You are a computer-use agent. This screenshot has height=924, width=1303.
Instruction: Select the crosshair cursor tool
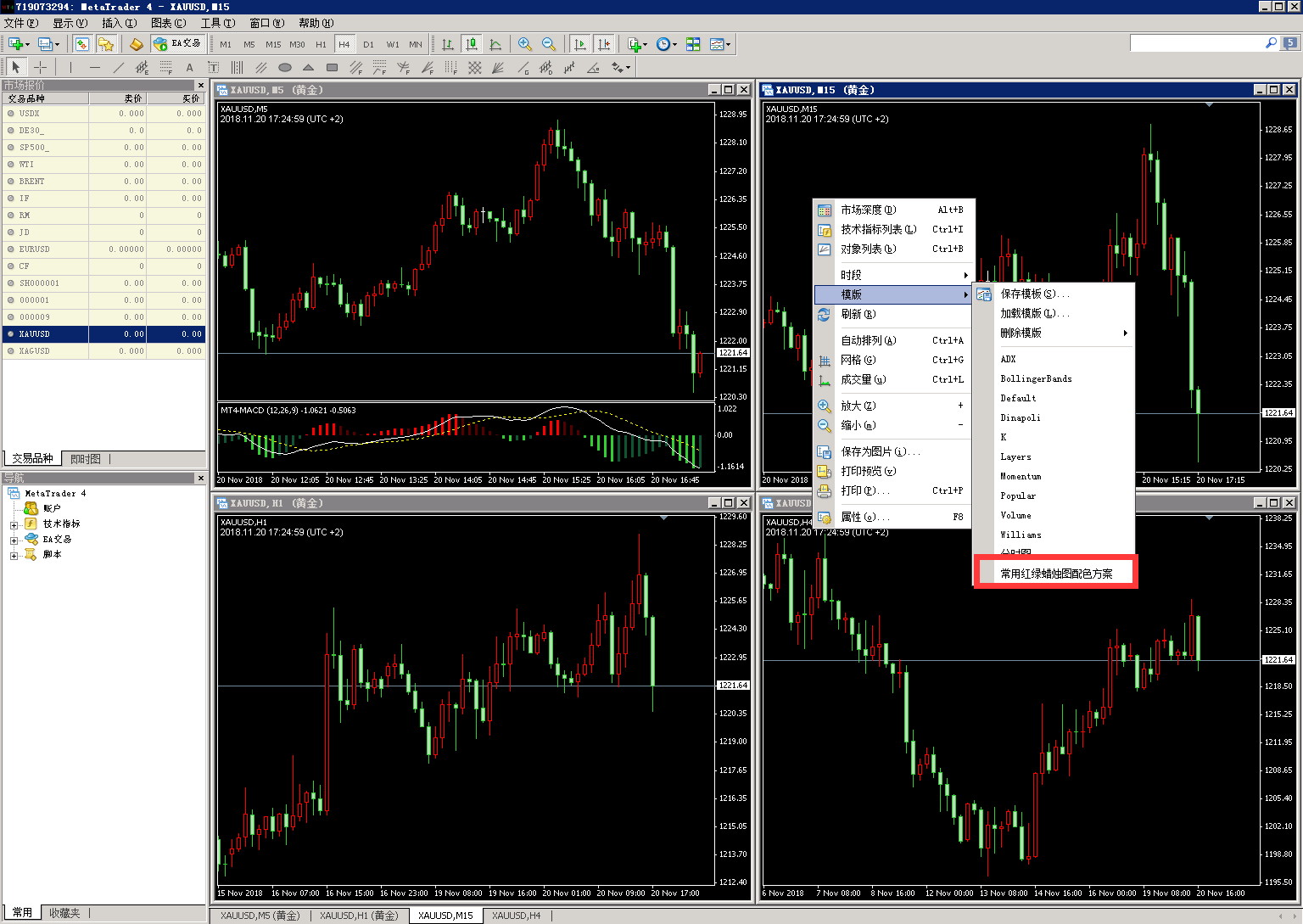[x=40, y=67]
